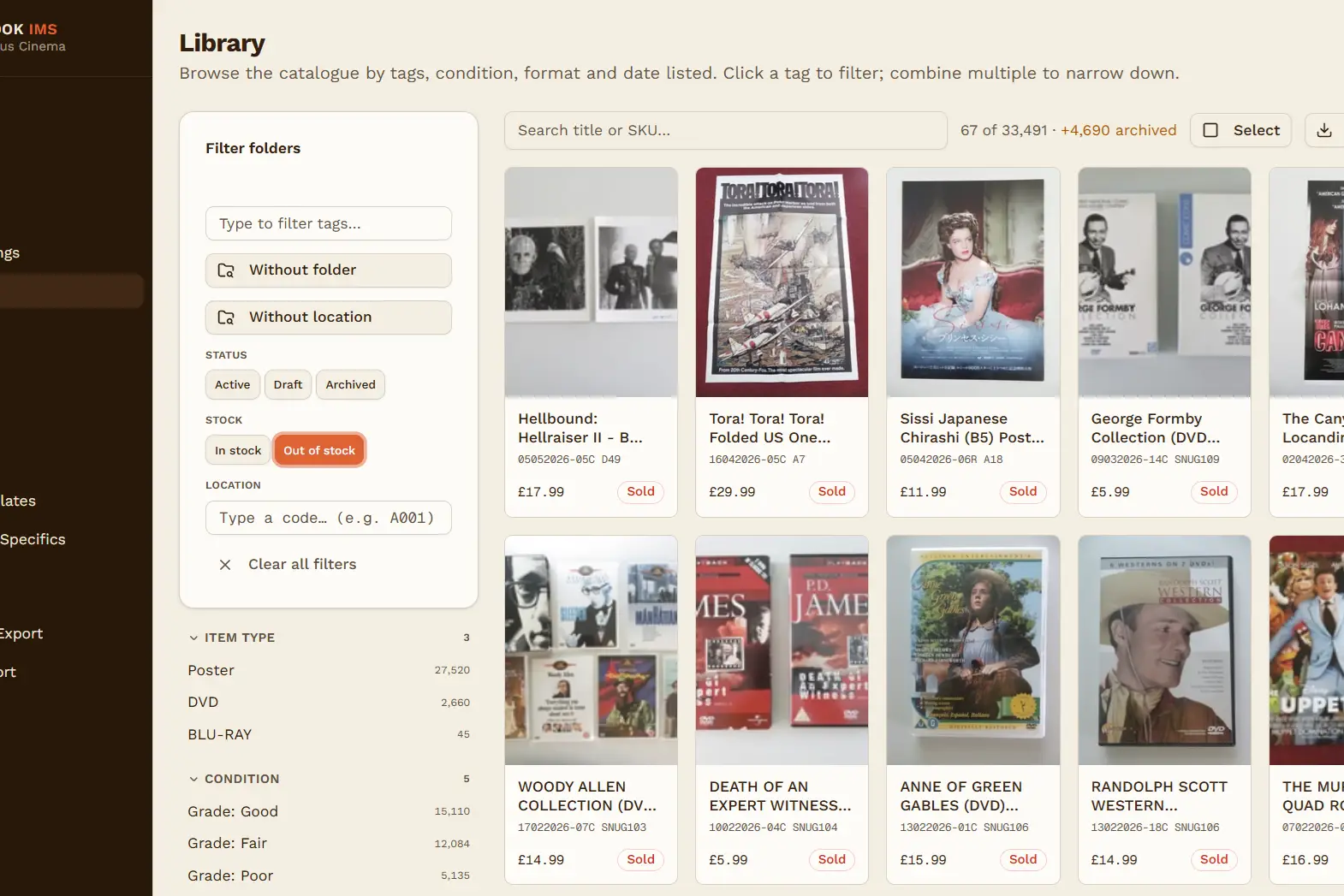Toggle the Draft status filter

pos(288,385)
